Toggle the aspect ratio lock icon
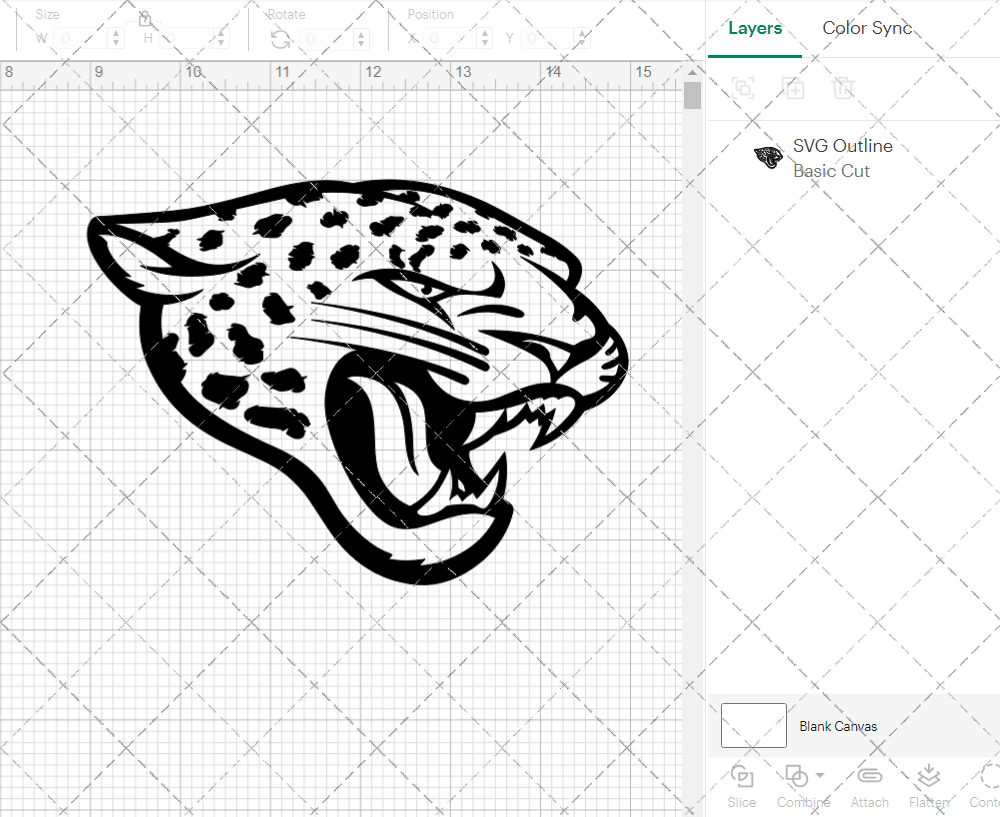The width and height of the screenshot is (1000, 817). point(145,19)
